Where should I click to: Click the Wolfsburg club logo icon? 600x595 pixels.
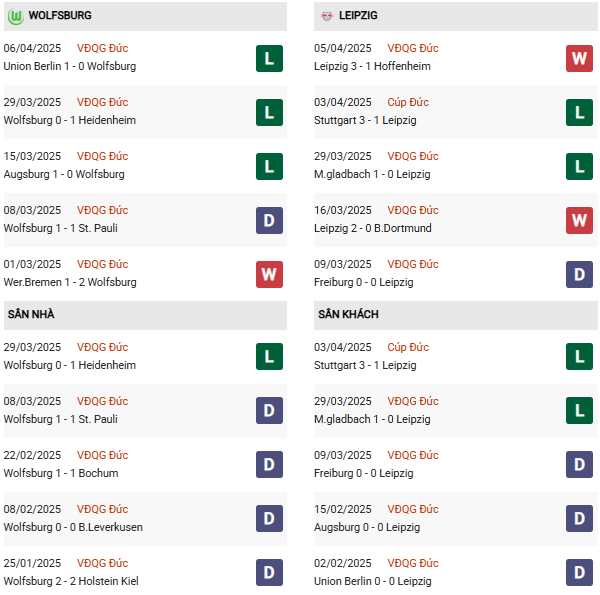(x=15, y=16)
